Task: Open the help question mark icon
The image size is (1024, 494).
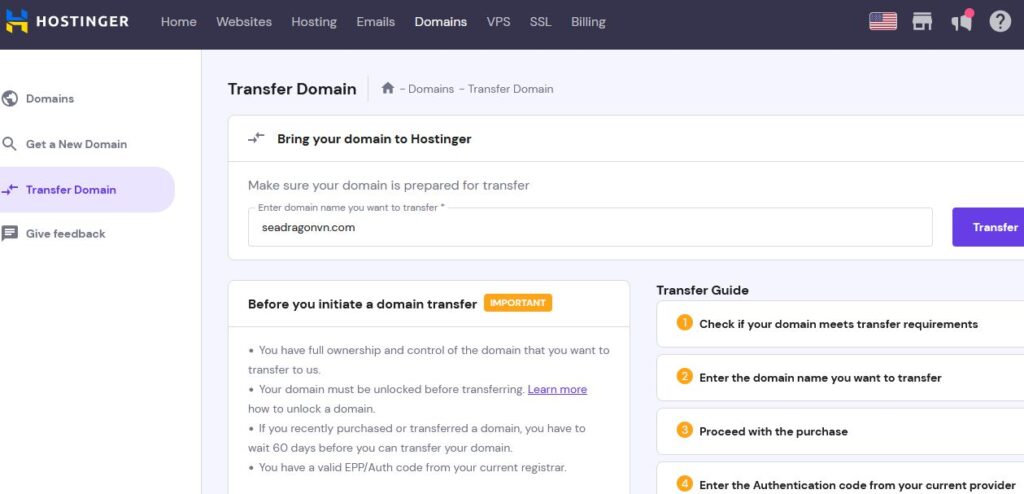Action: [x=1000, y=21]
